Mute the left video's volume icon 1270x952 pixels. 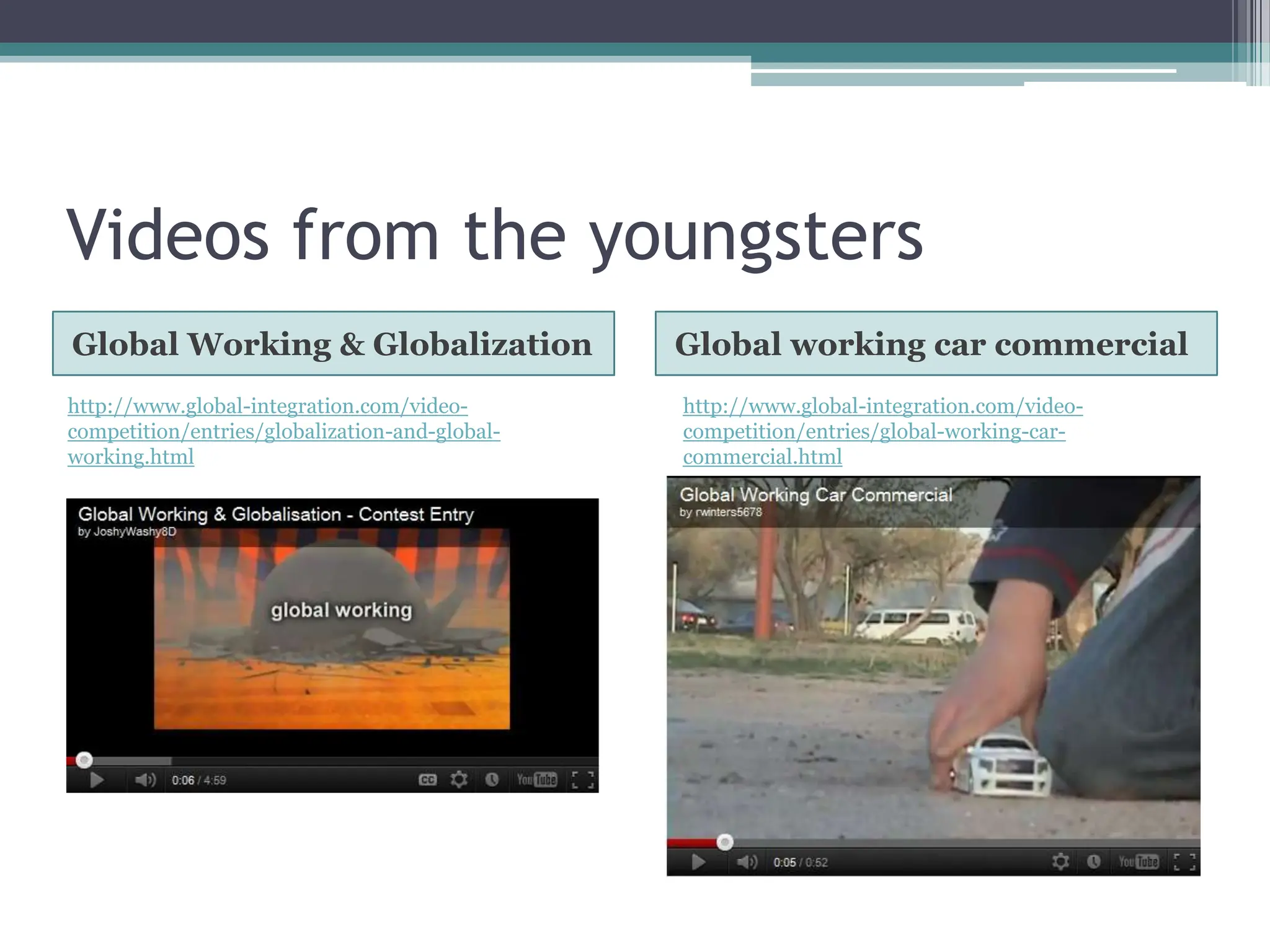(146, 780)
